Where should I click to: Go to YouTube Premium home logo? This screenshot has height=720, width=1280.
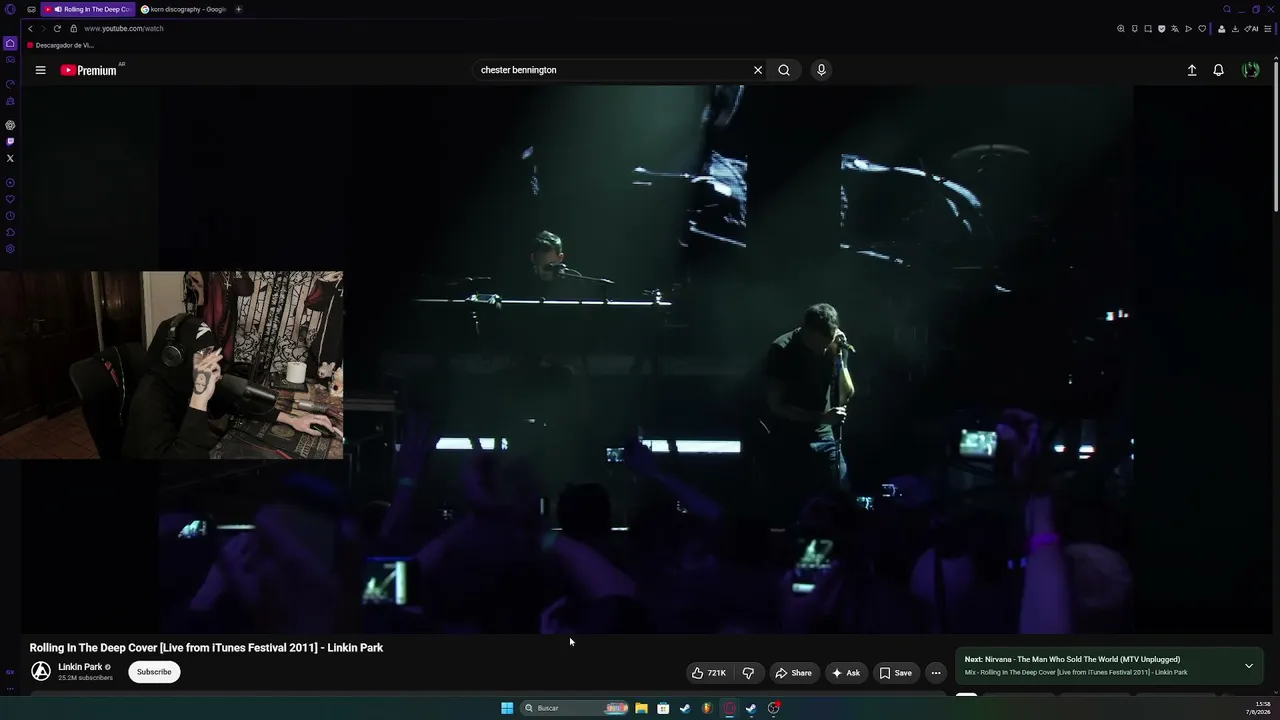(x=90, y=70)
